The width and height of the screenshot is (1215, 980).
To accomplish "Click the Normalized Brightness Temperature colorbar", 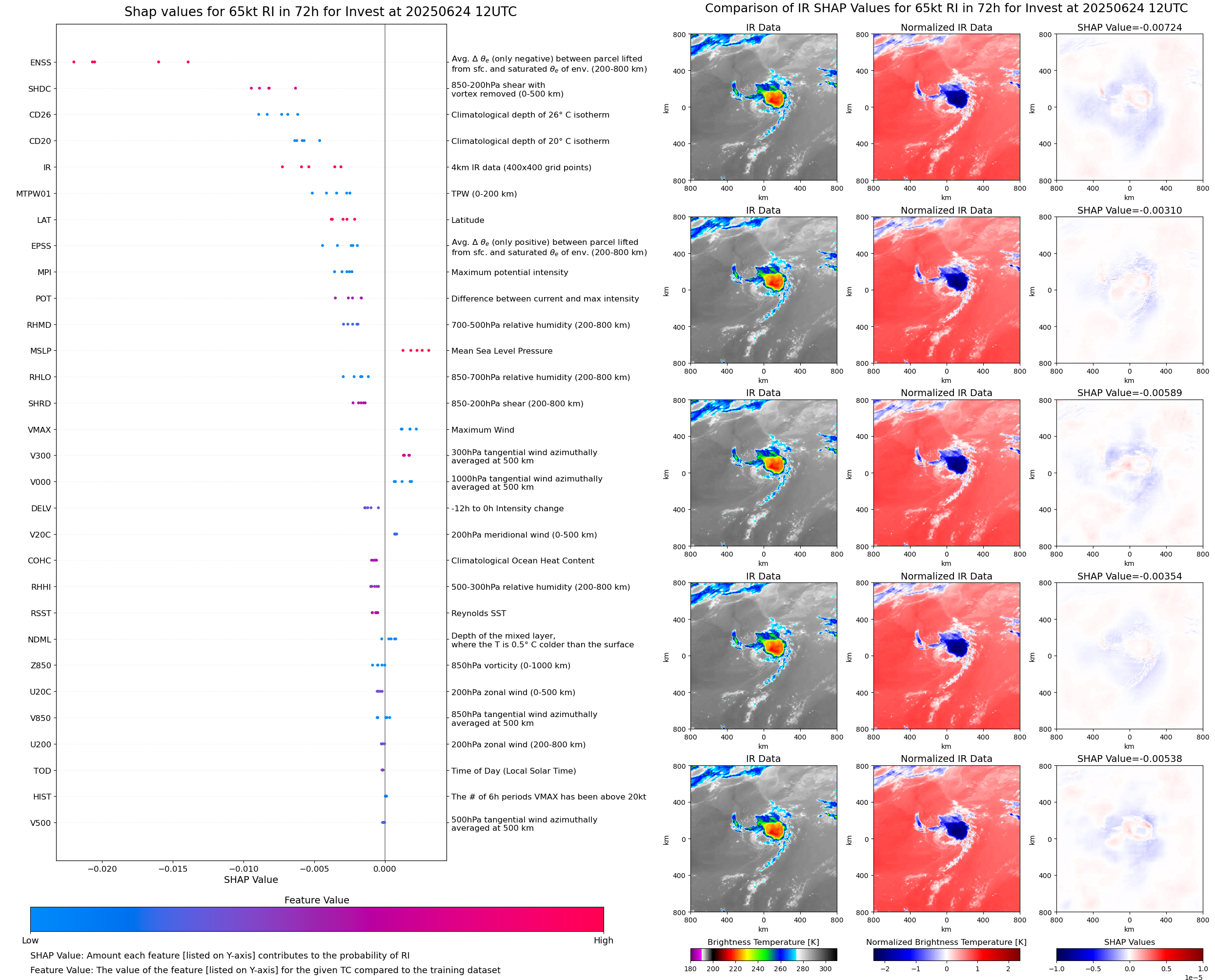I will 946,955.
